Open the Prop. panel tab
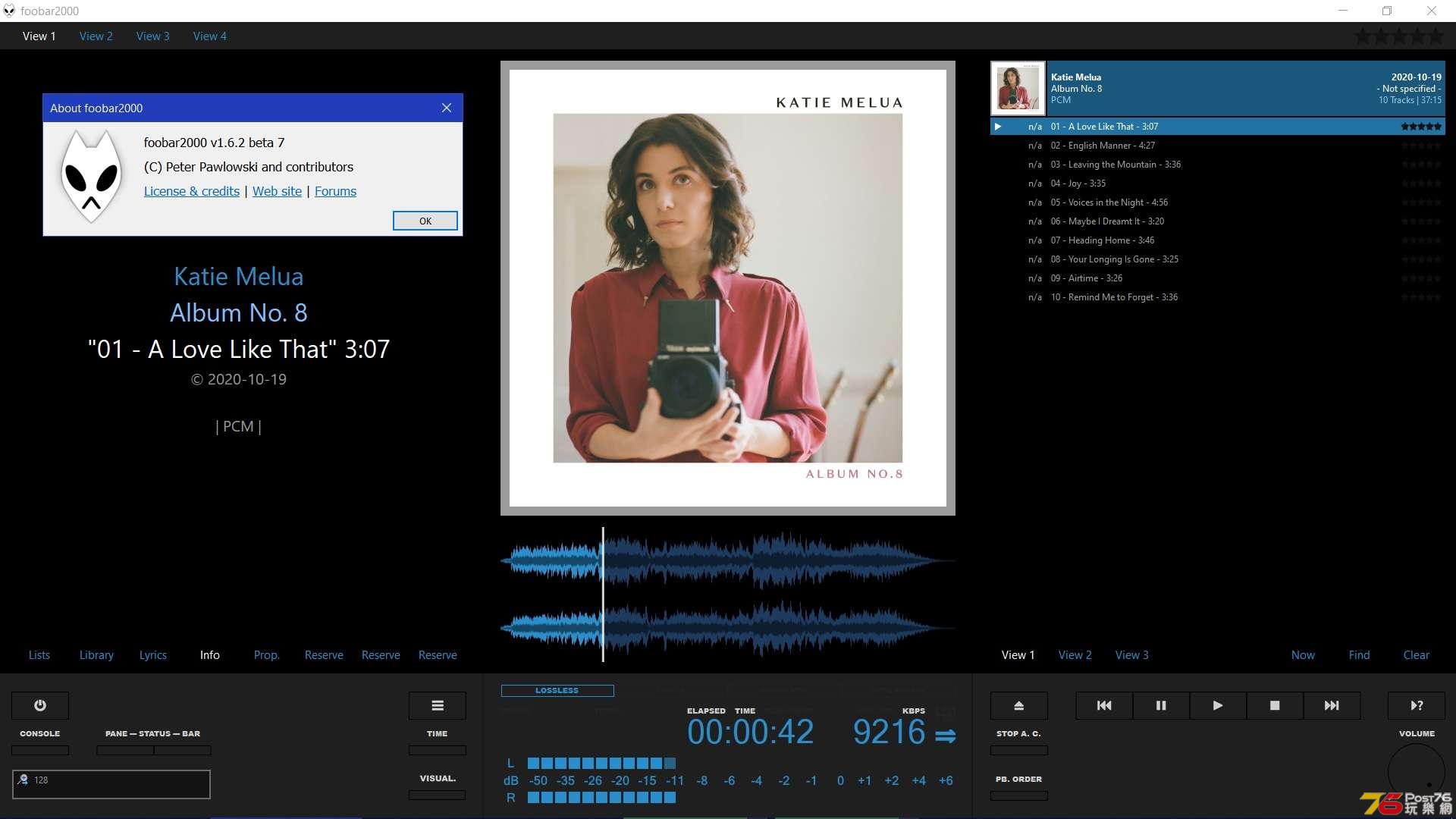The height and width of the screenshot is (819, 1456). click(x=267, y=654)
